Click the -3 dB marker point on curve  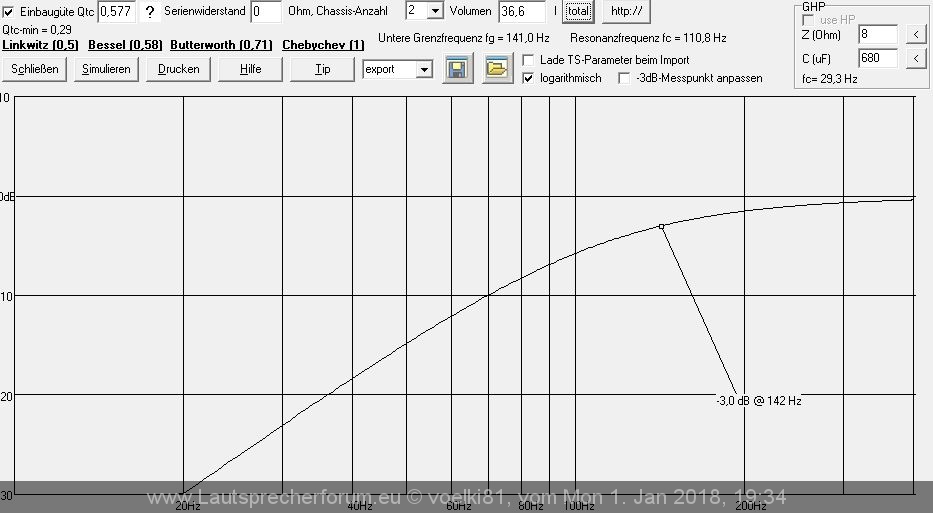[661, 227]
